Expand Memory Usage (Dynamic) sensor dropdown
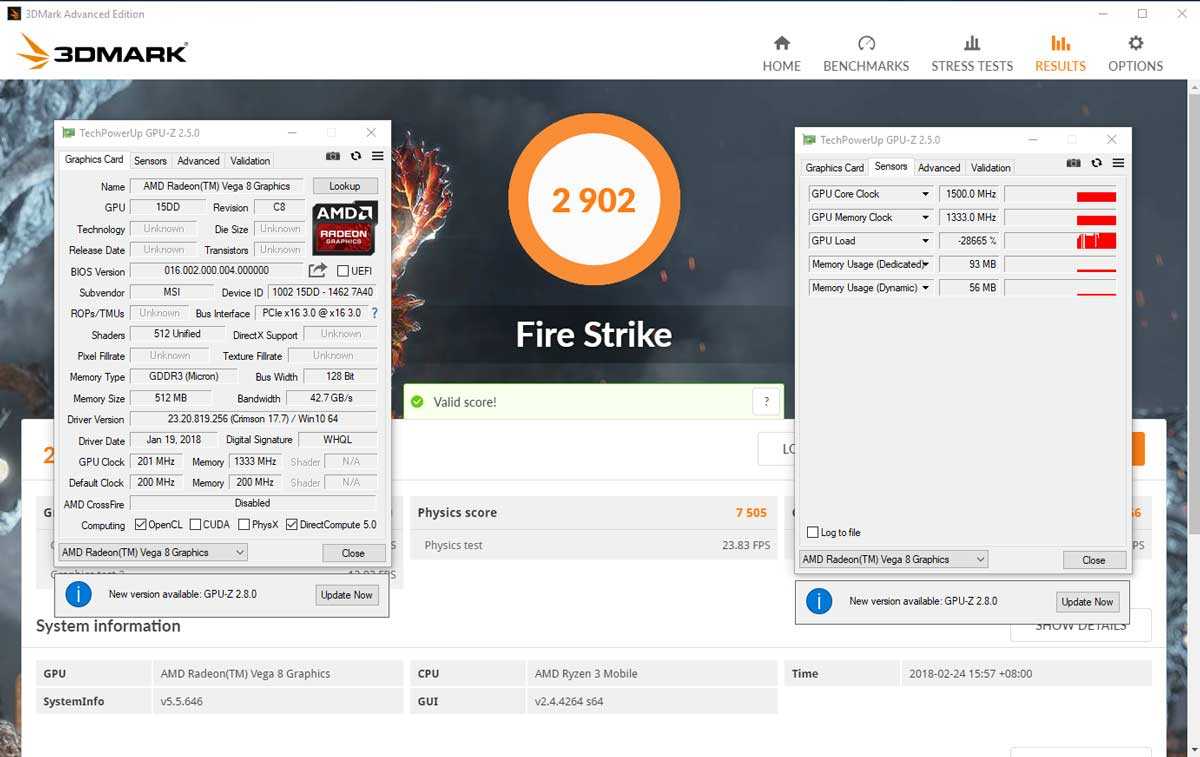1200x757 pixels. (x=925, y=288)
